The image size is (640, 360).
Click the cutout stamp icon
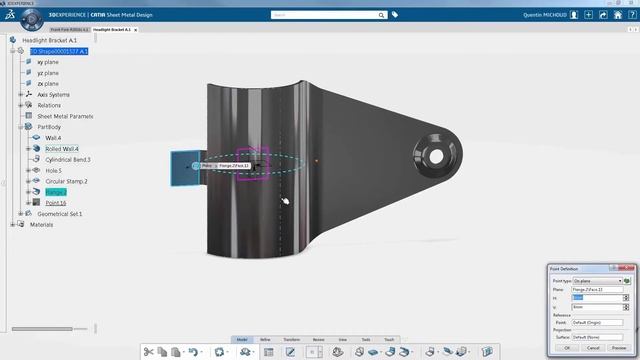pos(462,352)
